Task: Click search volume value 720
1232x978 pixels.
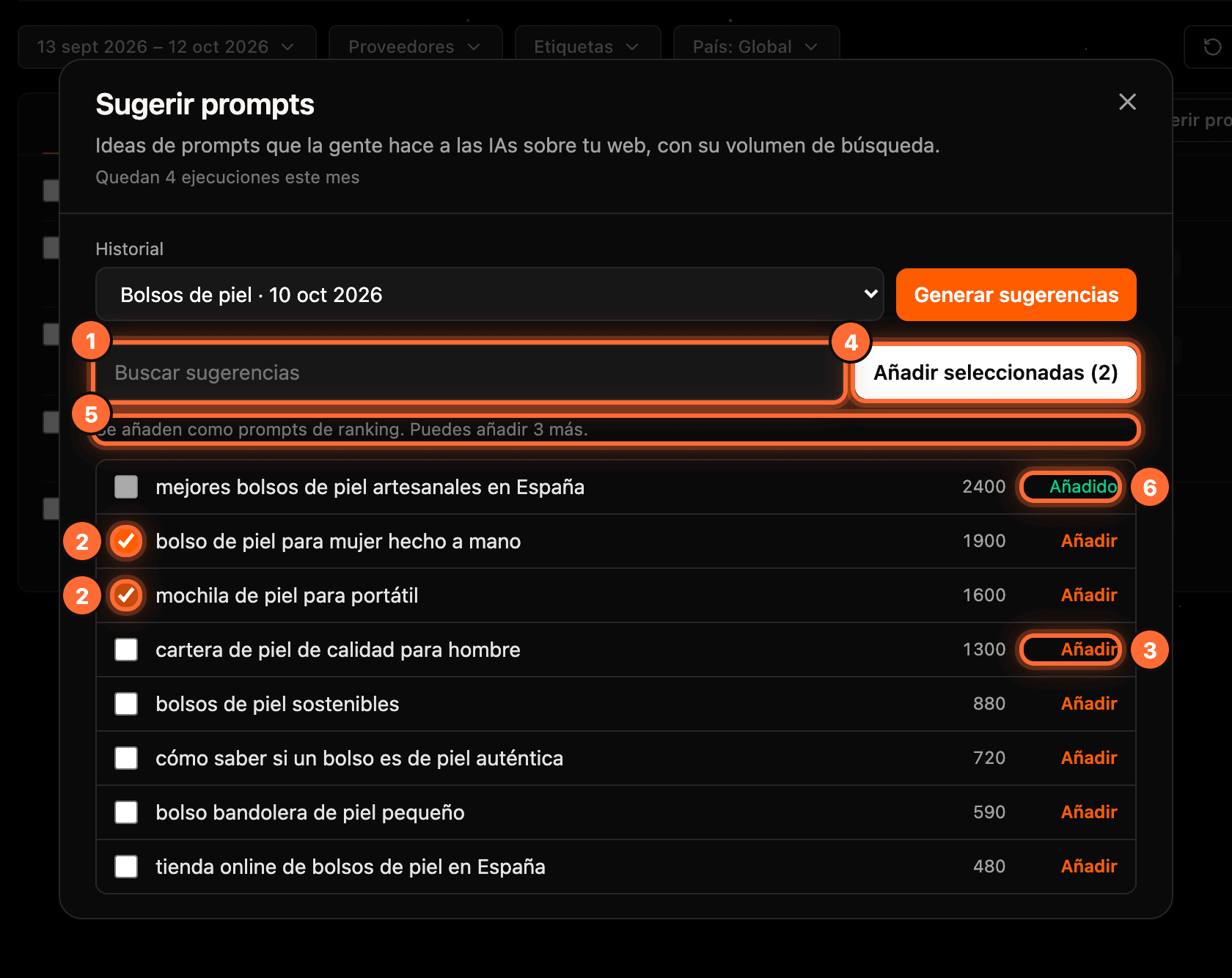Action: pyautogui.click(x=989, y=758)
